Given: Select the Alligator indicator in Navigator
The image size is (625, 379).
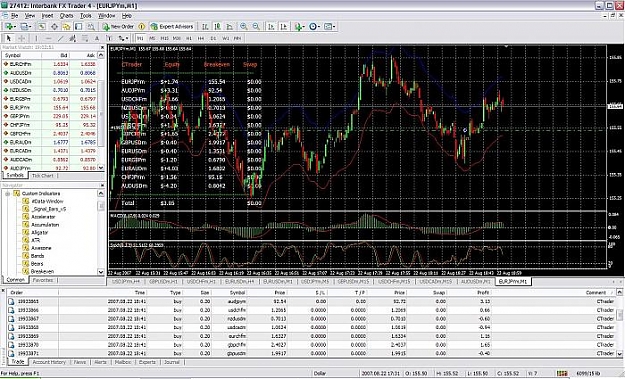Looking at the screenshot, I should 39,233.
